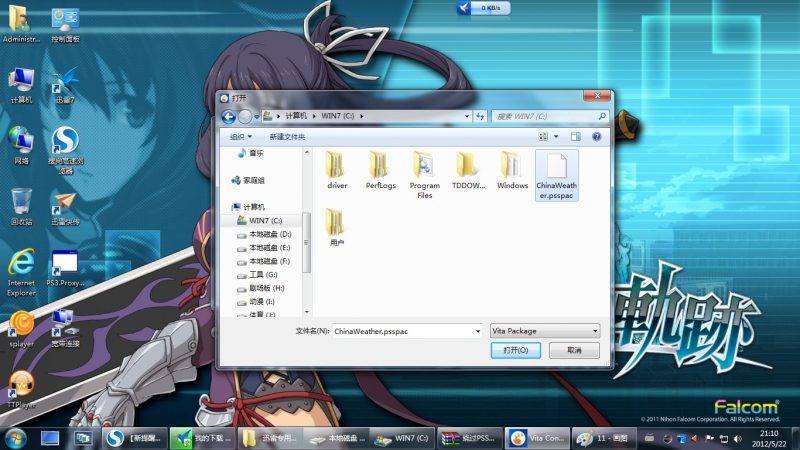Open recent locations dropdown beside forward arrow

click(257, 117)
